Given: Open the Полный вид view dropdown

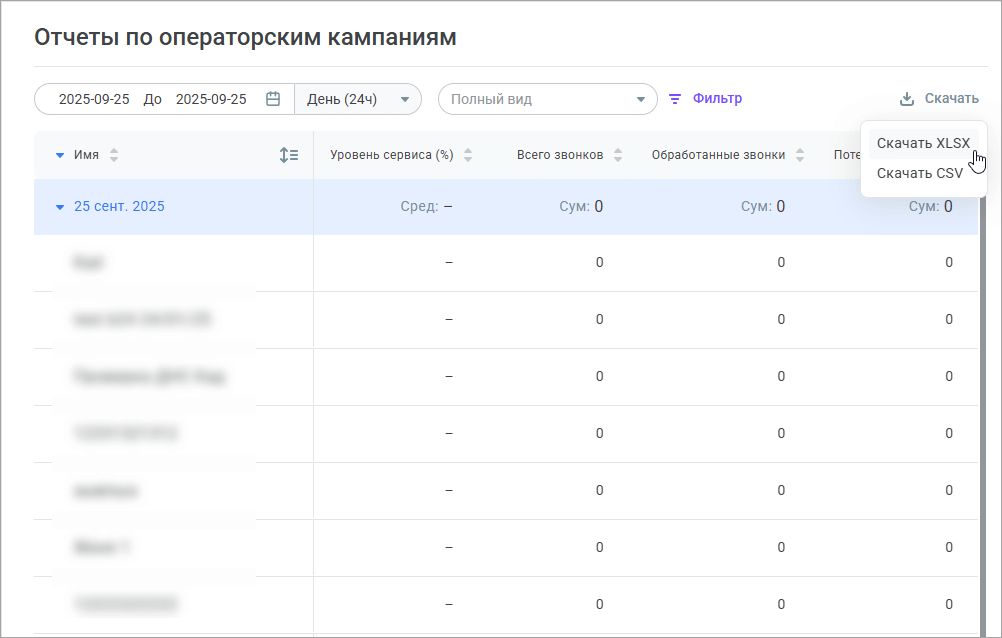Looking at the screenshot, I should point(547,99).
